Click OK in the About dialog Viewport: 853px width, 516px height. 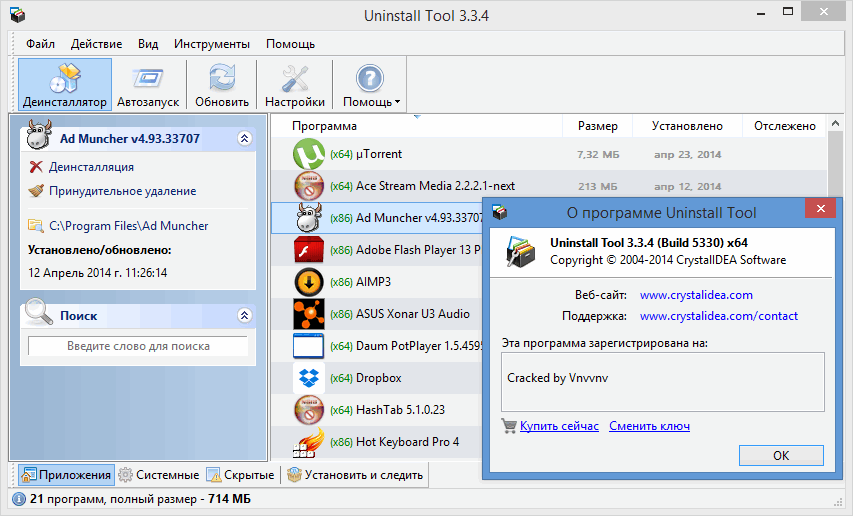coord(781,456)
